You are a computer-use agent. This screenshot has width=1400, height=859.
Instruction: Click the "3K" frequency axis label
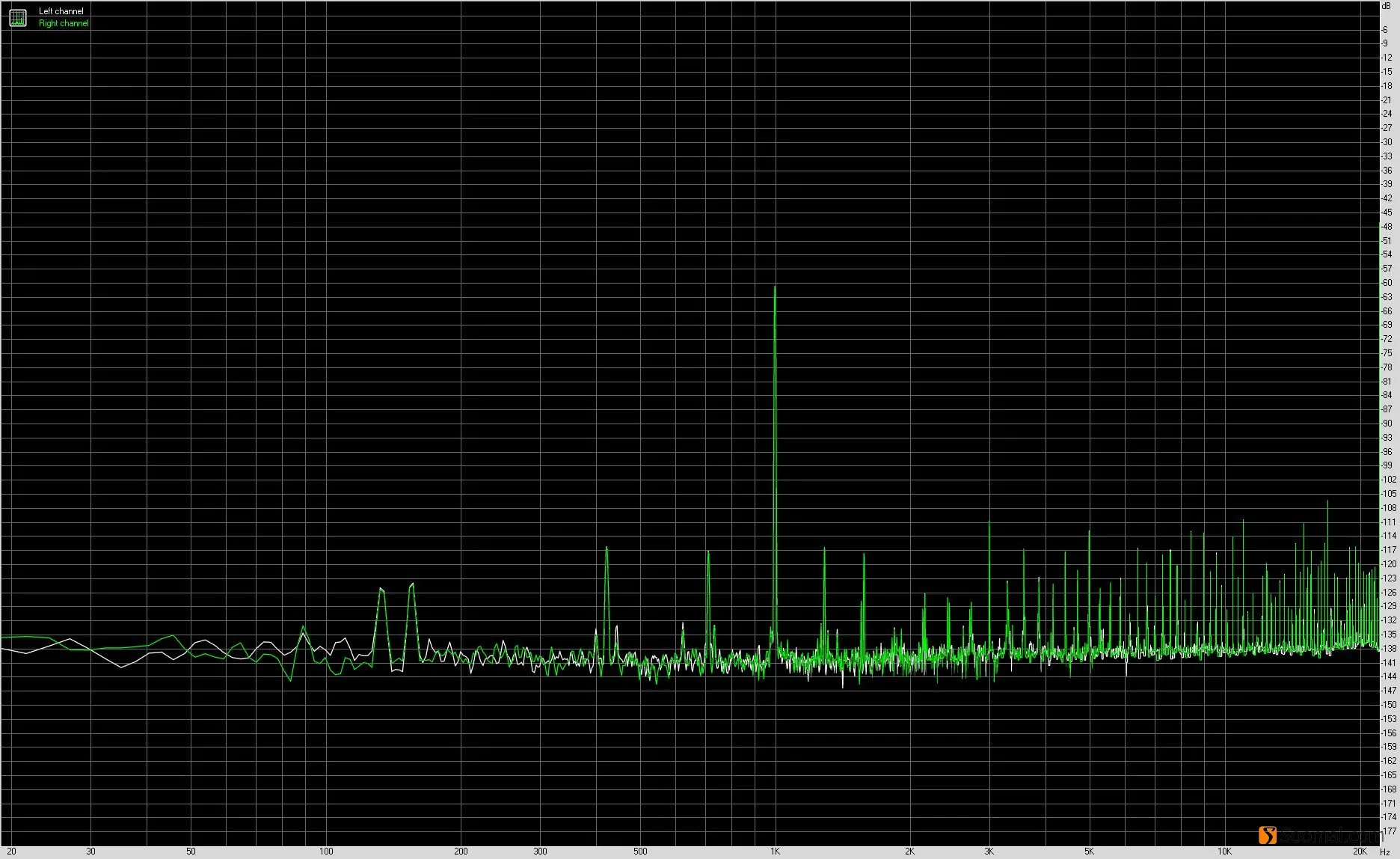tap(989, 852)
